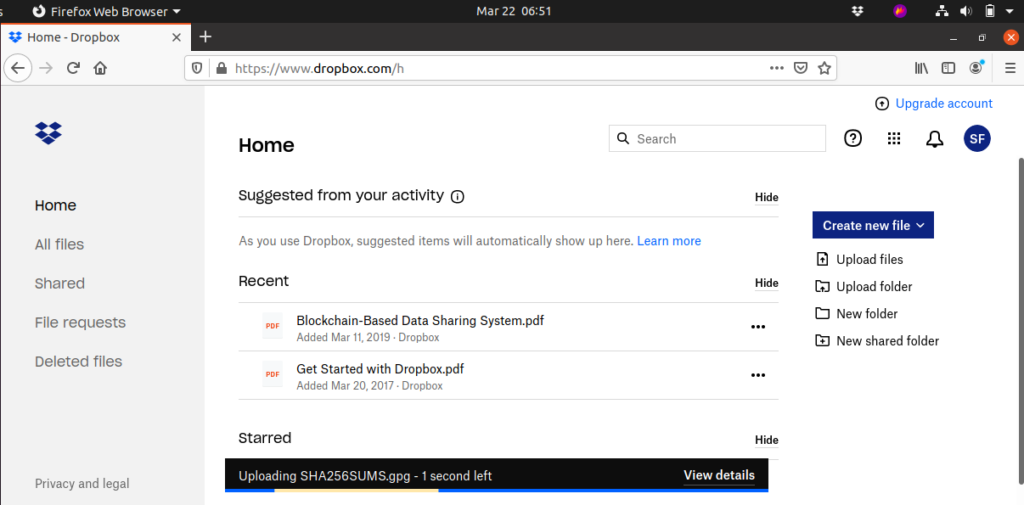Image resolution: width=1024 pixels, height=505 pixels.
Task: Click the tracking protection shield icon
Action: (x=198, y=68)
